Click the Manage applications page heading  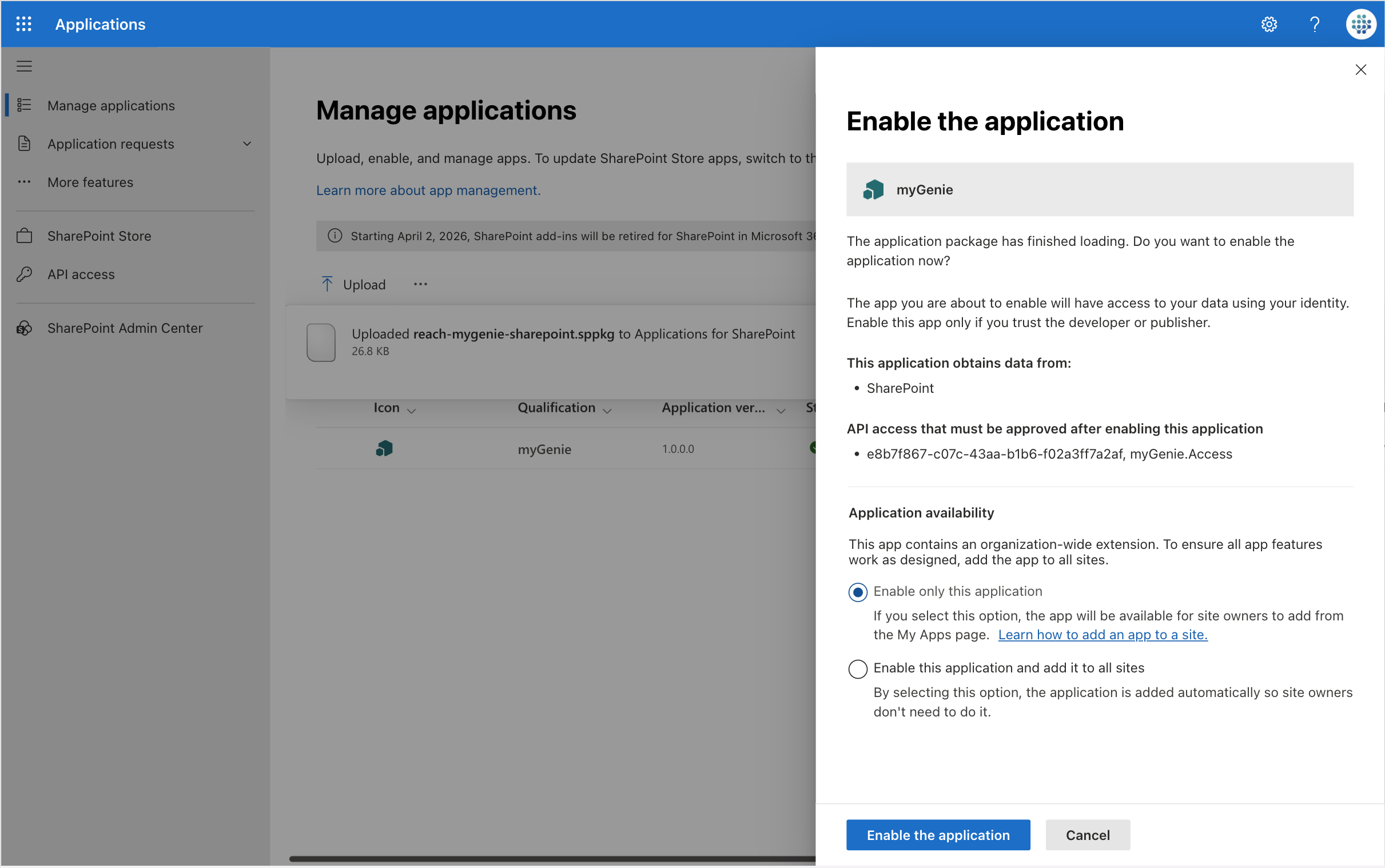(446, 110)
